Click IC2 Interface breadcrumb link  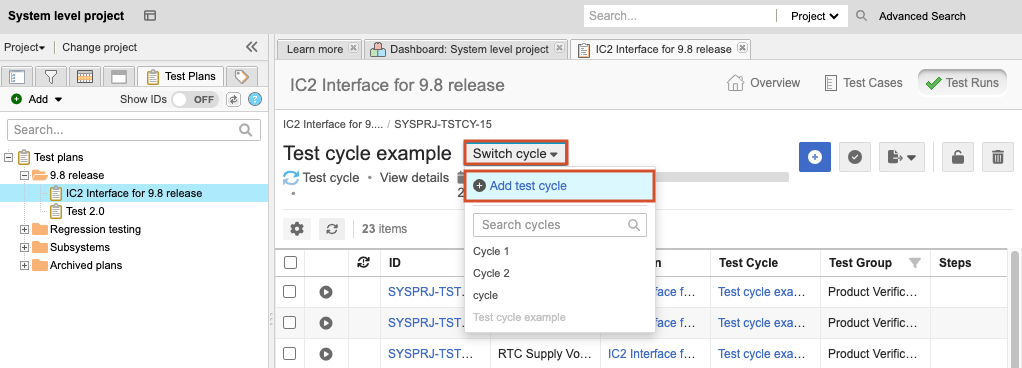click(332, 124)
